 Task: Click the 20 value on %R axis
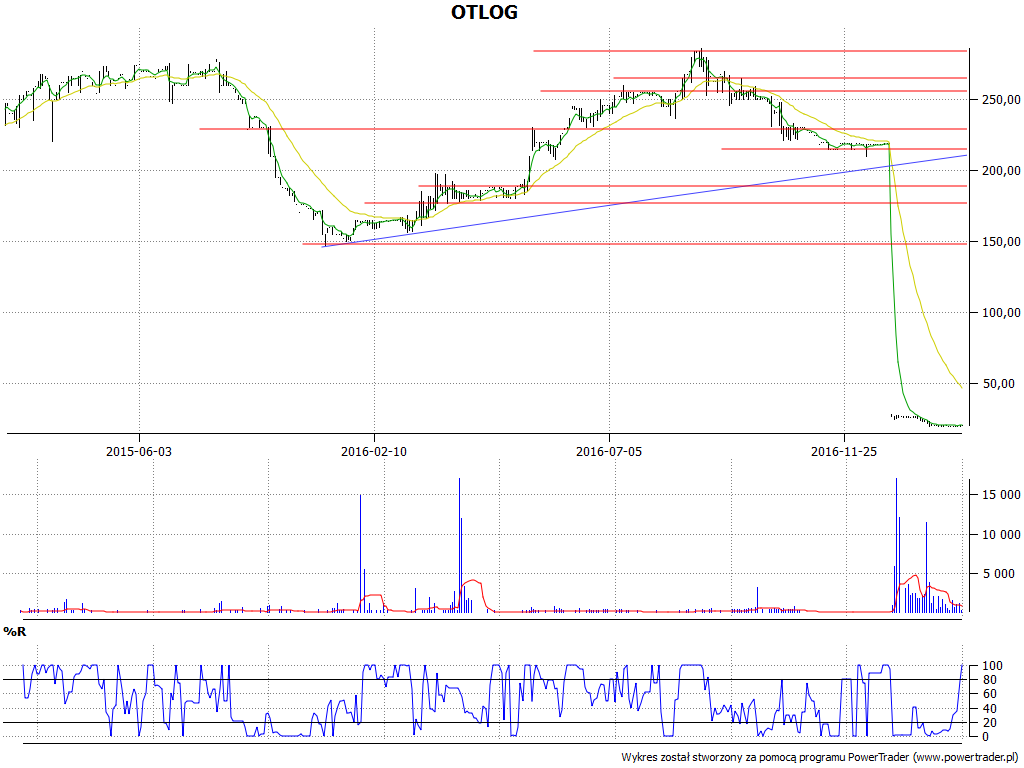(989, 722)
